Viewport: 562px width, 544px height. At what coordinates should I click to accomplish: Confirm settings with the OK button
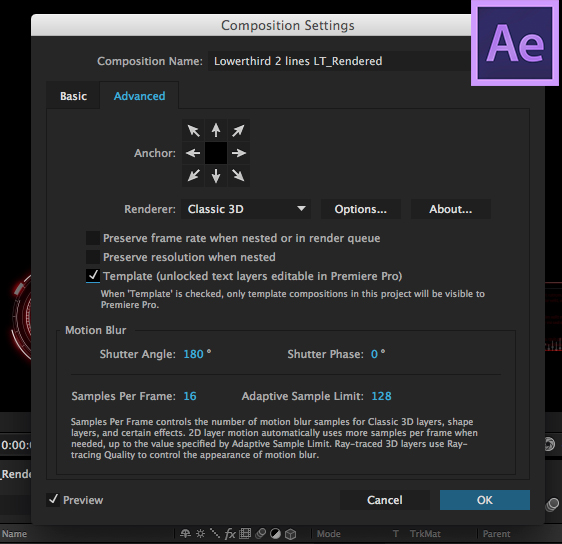tap(485, 500)
